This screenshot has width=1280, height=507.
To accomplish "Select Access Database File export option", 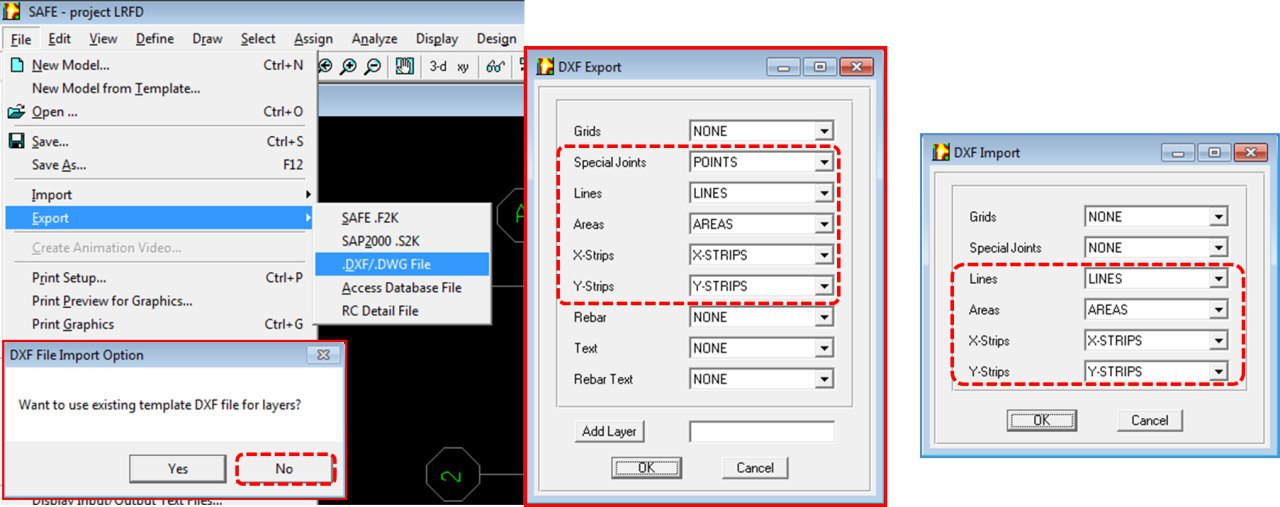I will tap(403, 288).
